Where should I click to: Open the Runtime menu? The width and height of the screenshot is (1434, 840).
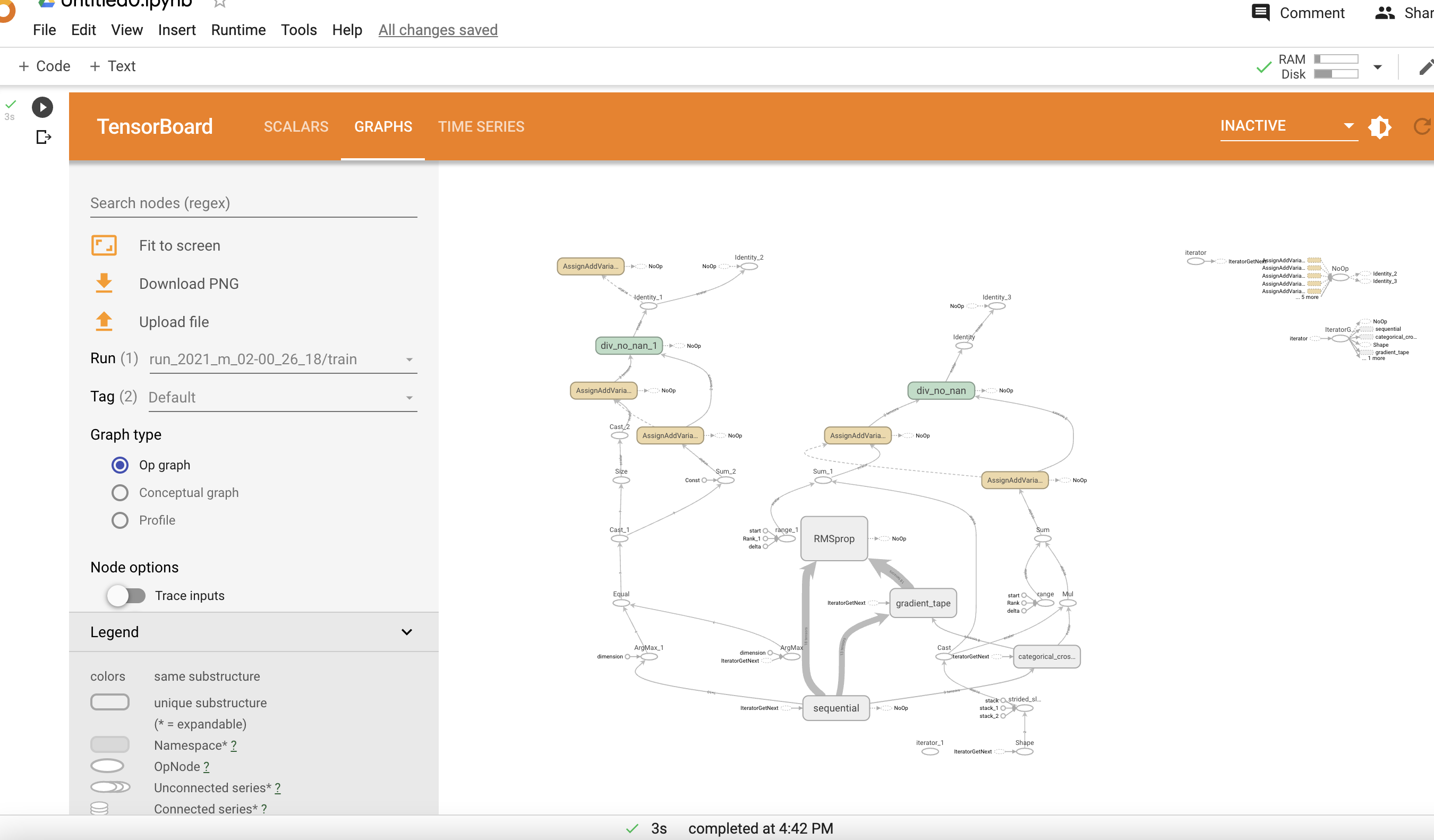238,30
